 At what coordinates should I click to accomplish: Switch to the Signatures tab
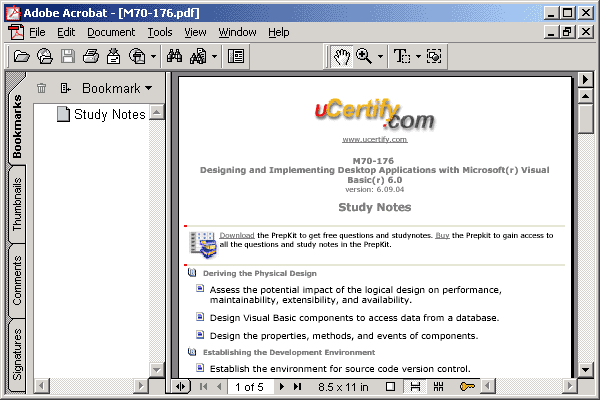coord(17,354)
